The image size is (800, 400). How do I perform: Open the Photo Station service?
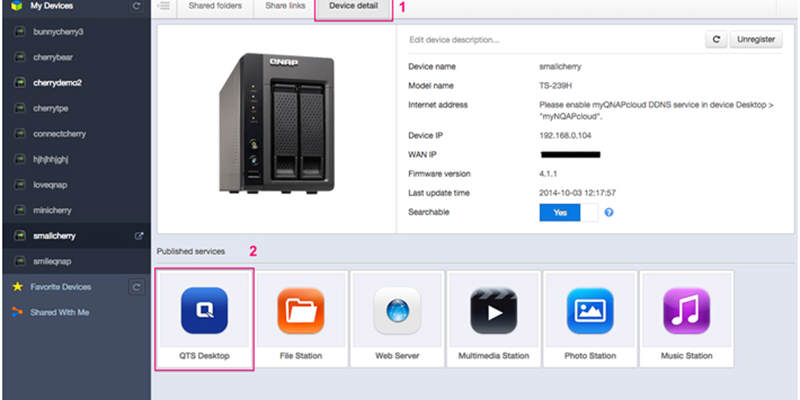coord(590,310)
